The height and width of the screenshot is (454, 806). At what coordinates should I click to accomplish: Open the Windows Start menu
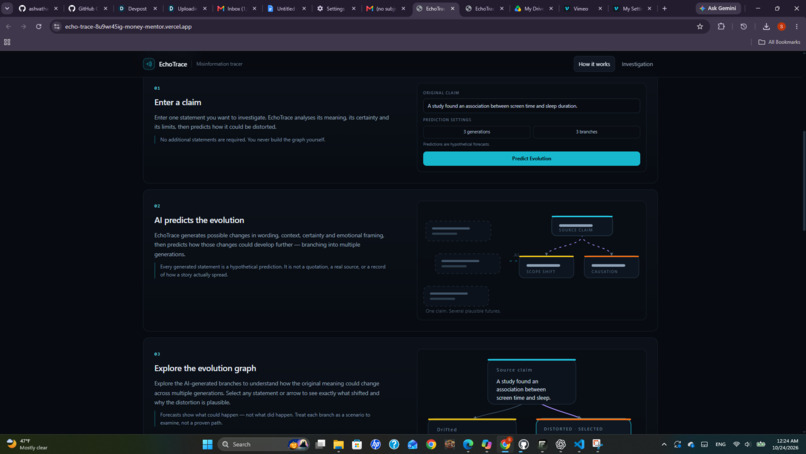click(x=207, y=444)
